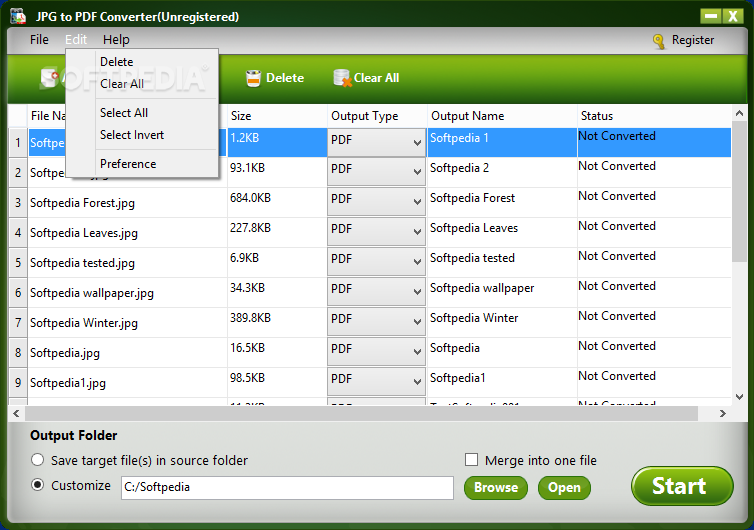
Task: Close the converter window
Action: tap(733, 16)
